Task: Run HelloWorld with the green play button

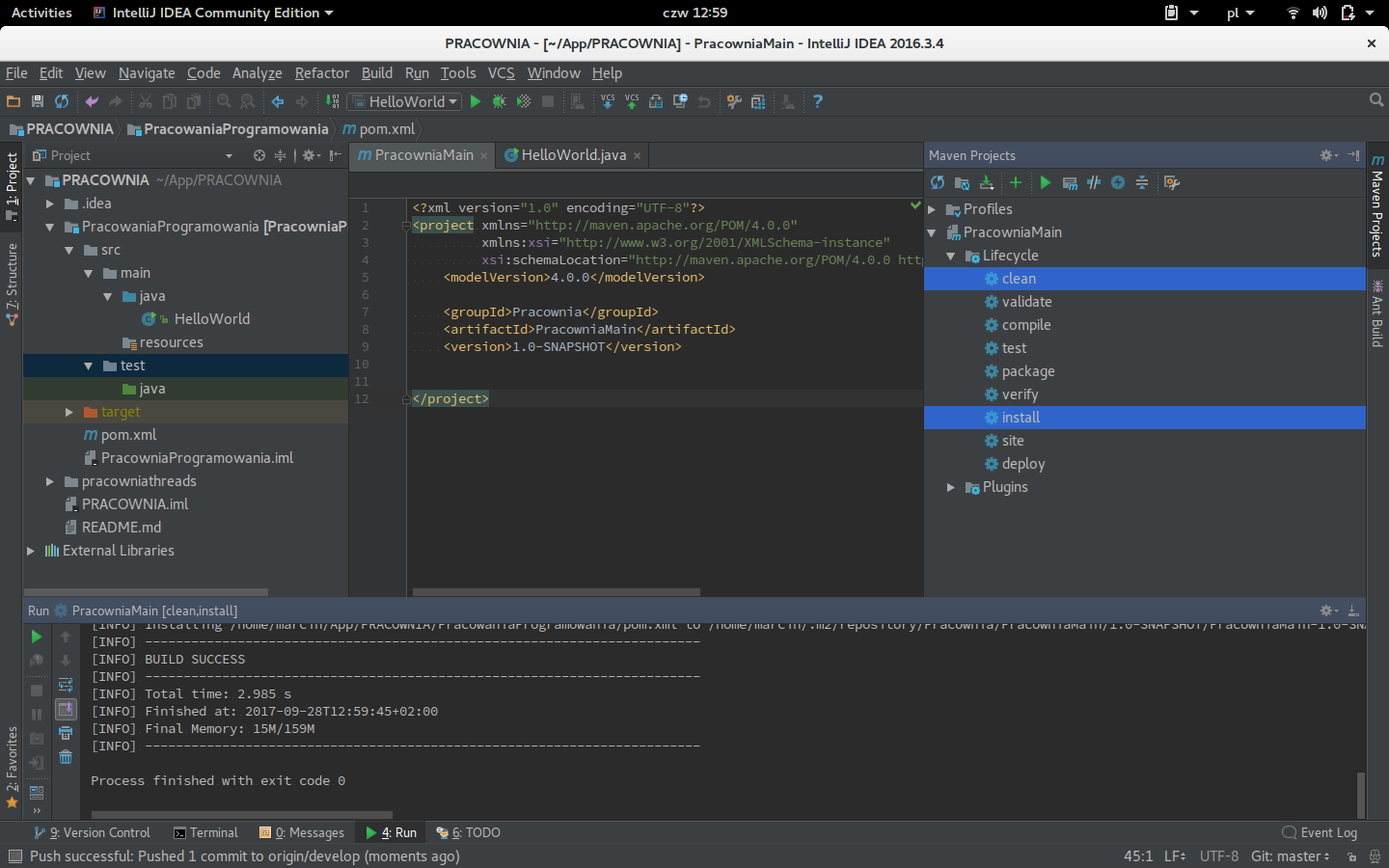Action: (476, 101)
